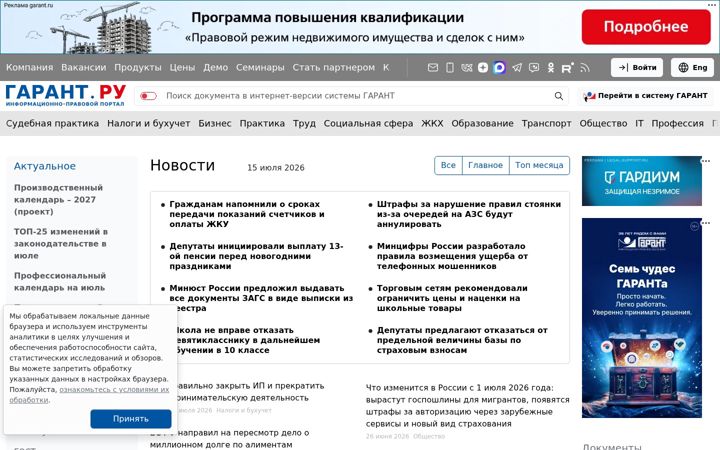Select the Топ месяца news tab
The image size is (720, 450).
pyautogui.click(x=539, y=165)
